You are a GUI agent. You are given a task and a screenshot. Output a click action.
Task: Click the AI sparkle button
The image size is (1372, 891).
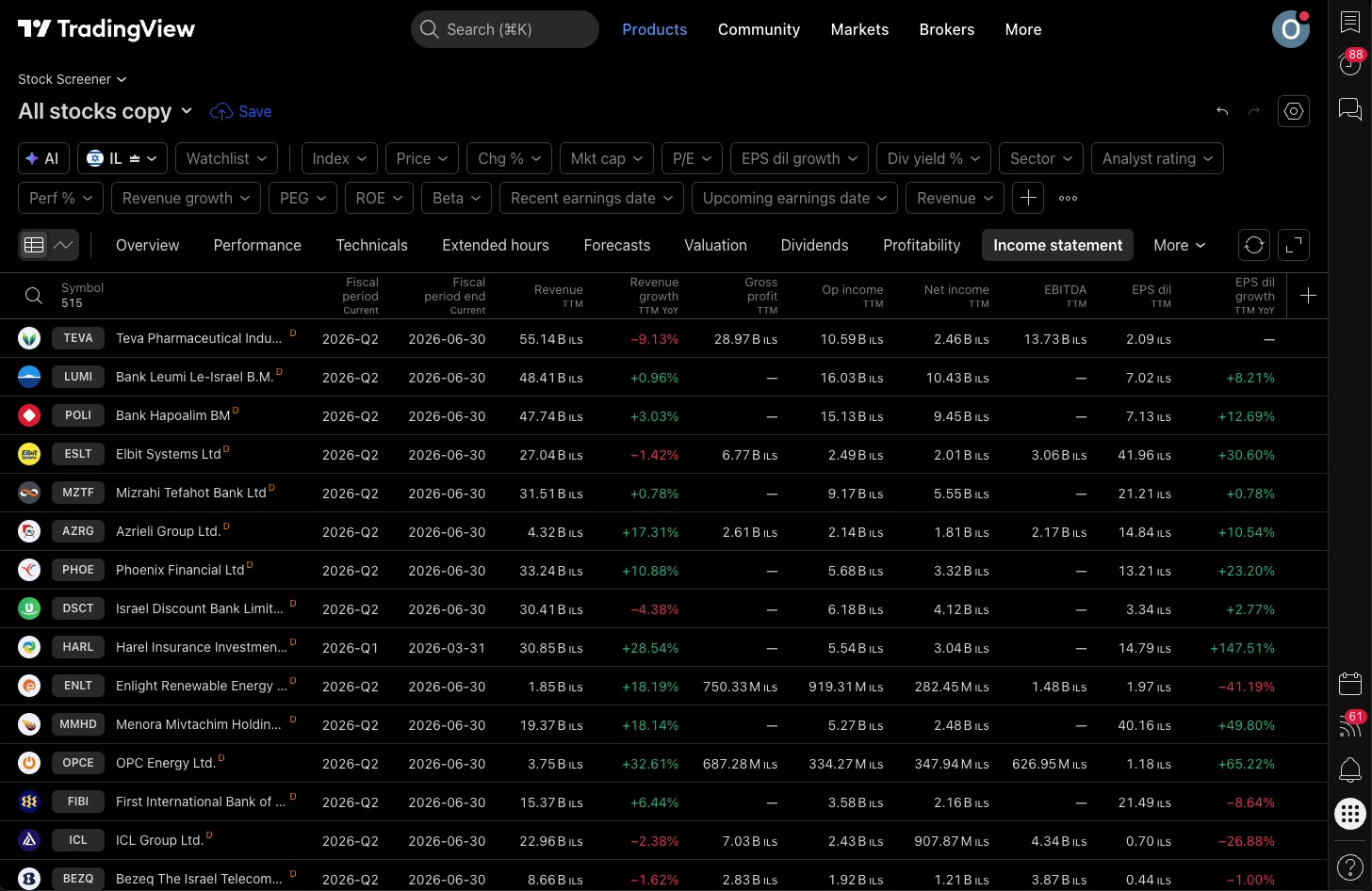pos(43,158)
